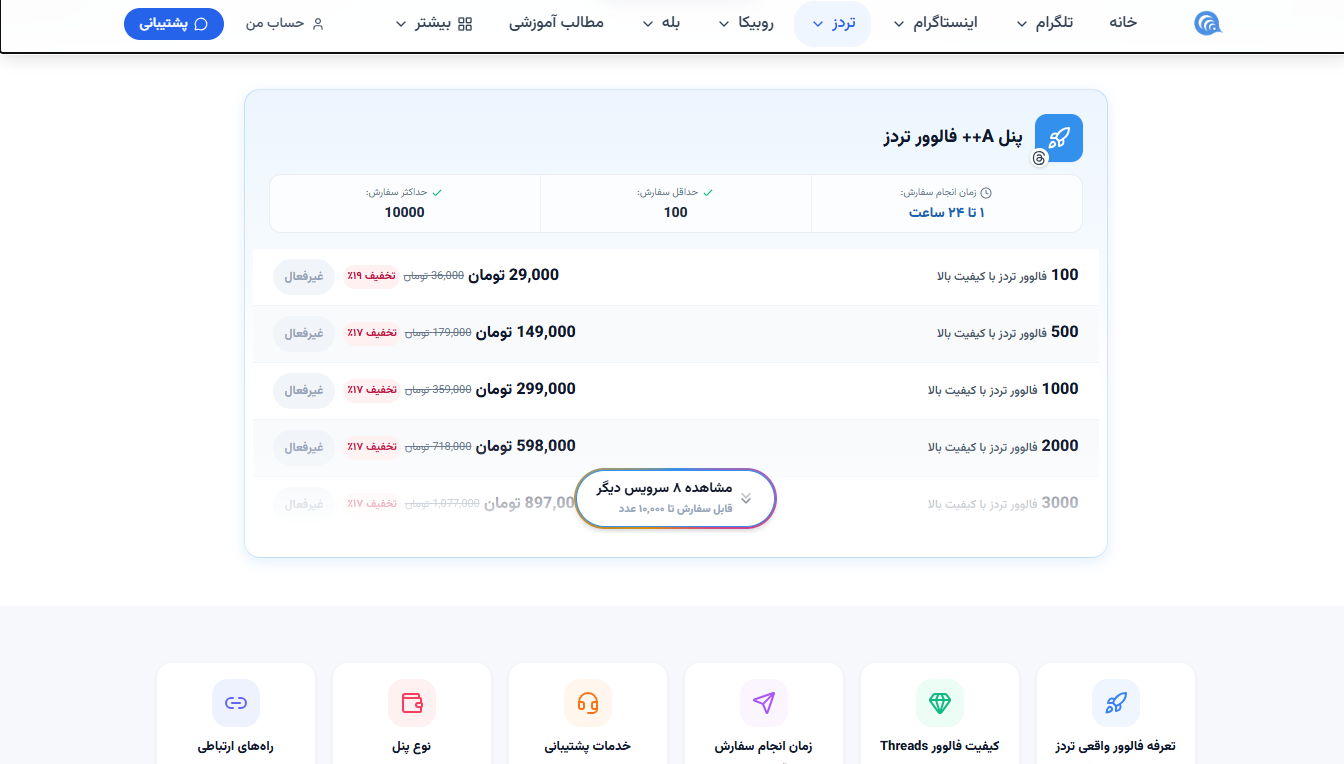Click the link icon above راه‌های ارتباطی
The height and width of the screenshot is (764, 1344).
click(236, 703)
